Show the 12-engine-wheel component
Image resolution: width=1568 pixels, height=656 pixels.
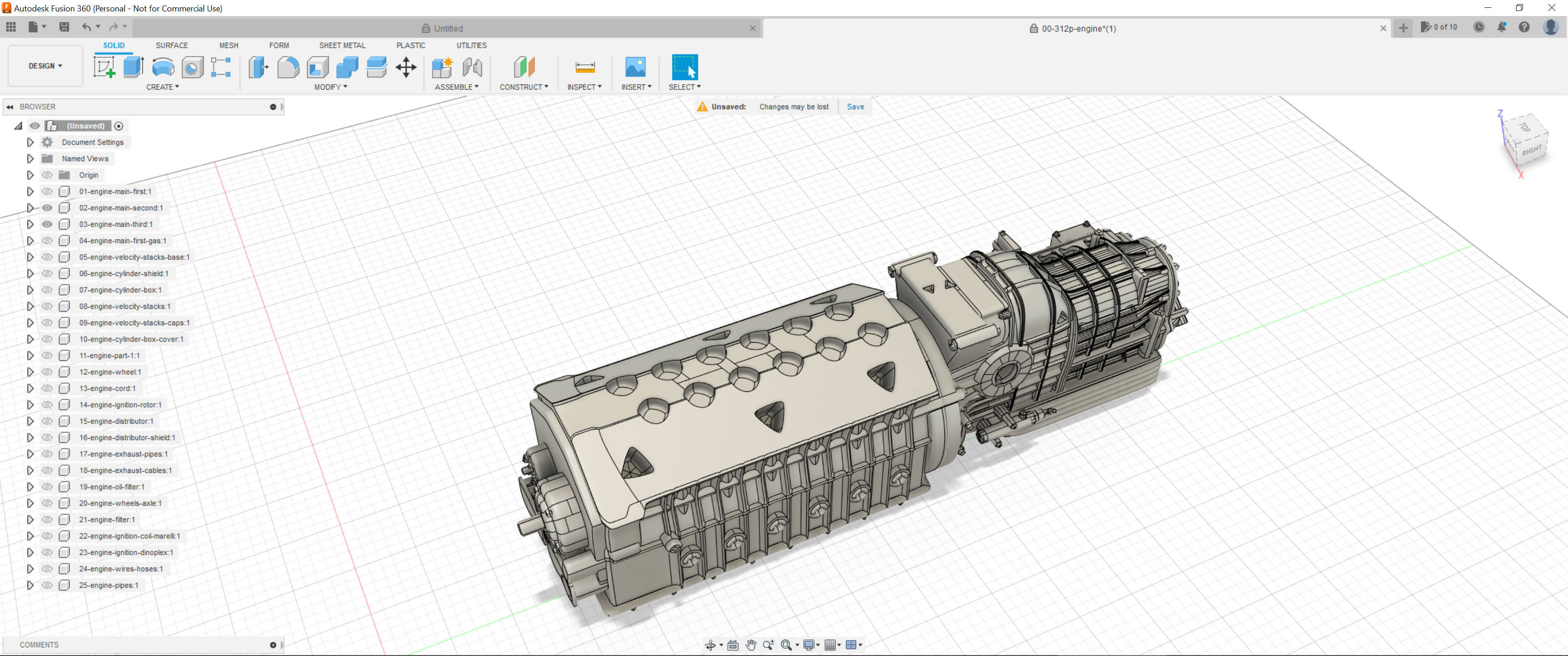pos(47,373)
